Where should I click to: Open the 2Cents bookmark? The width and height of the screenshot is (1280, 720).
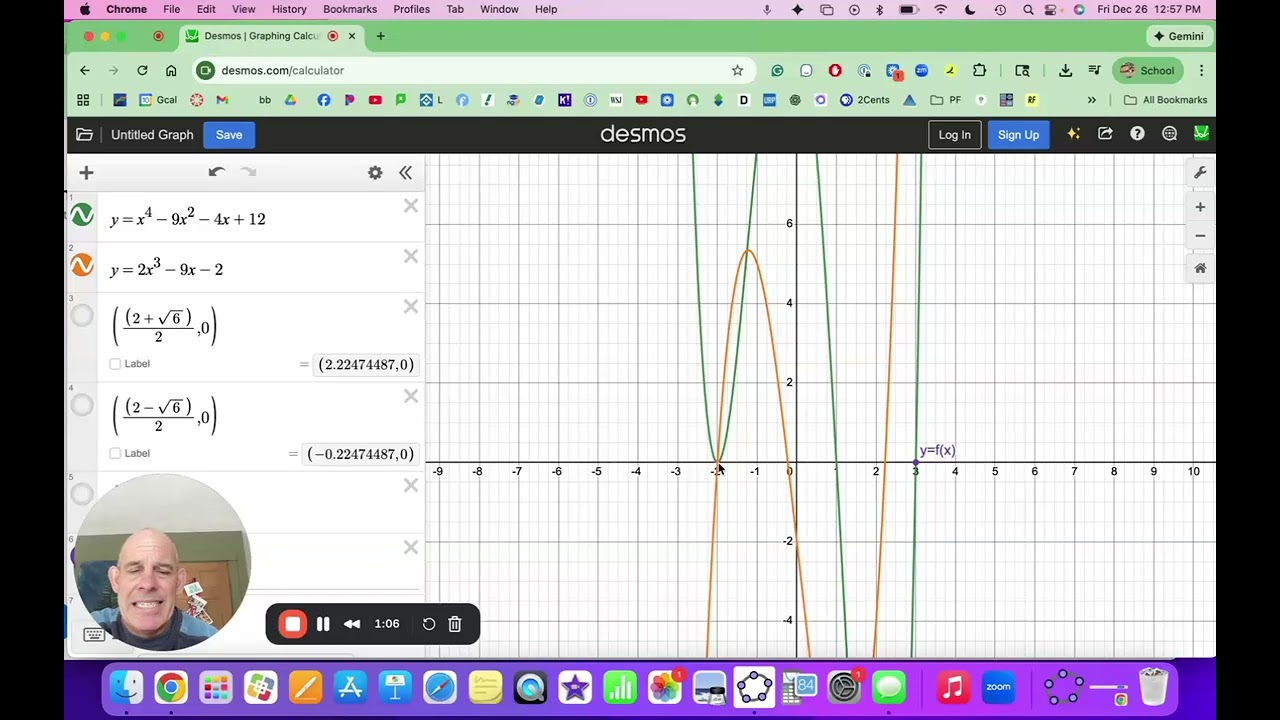(865, 100)
